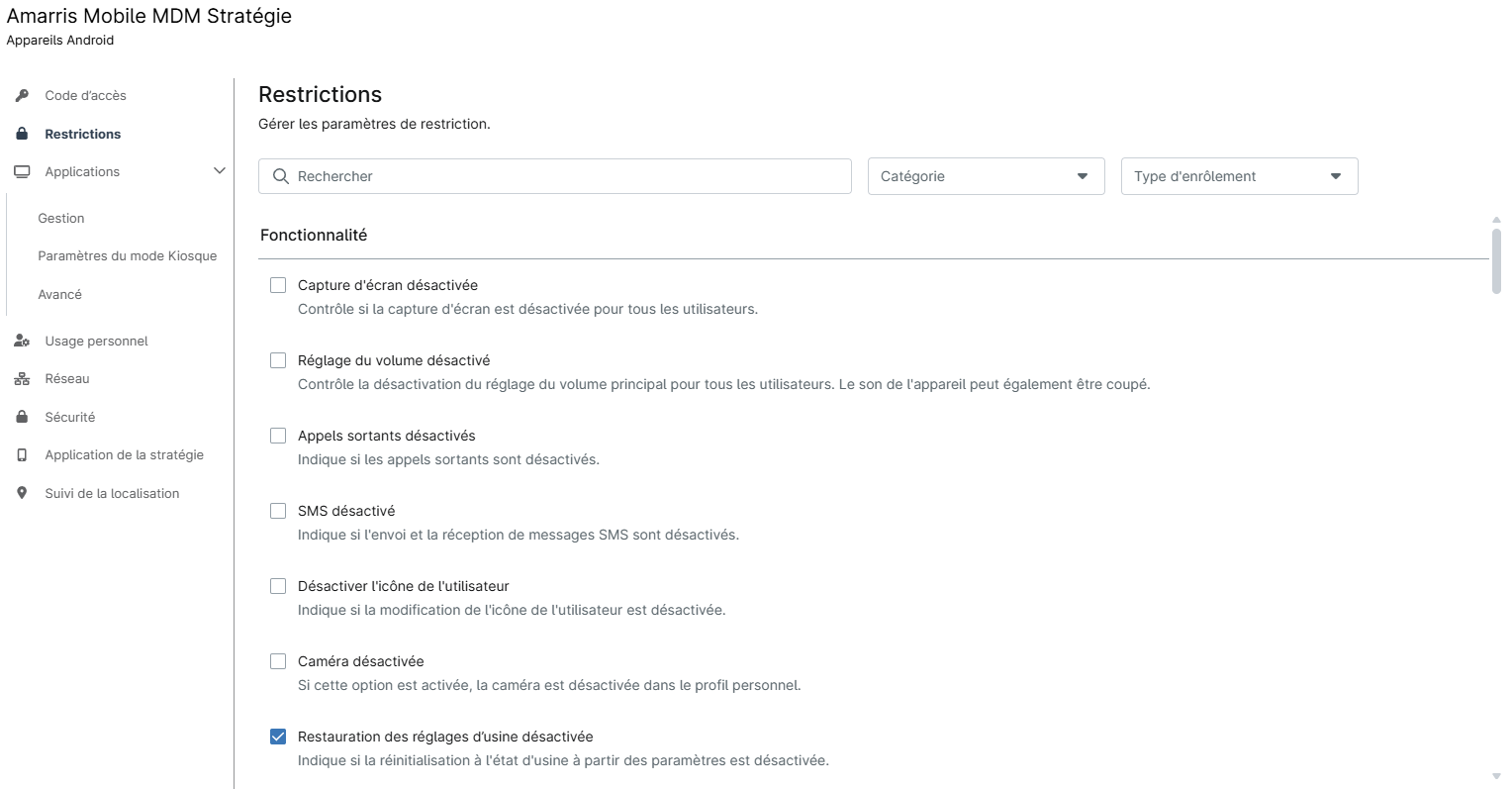The width and height of the screenshot is (1512, 789).
Task: Click the location pin icon for Suivi de la localisation
Action: coord(22,493)
